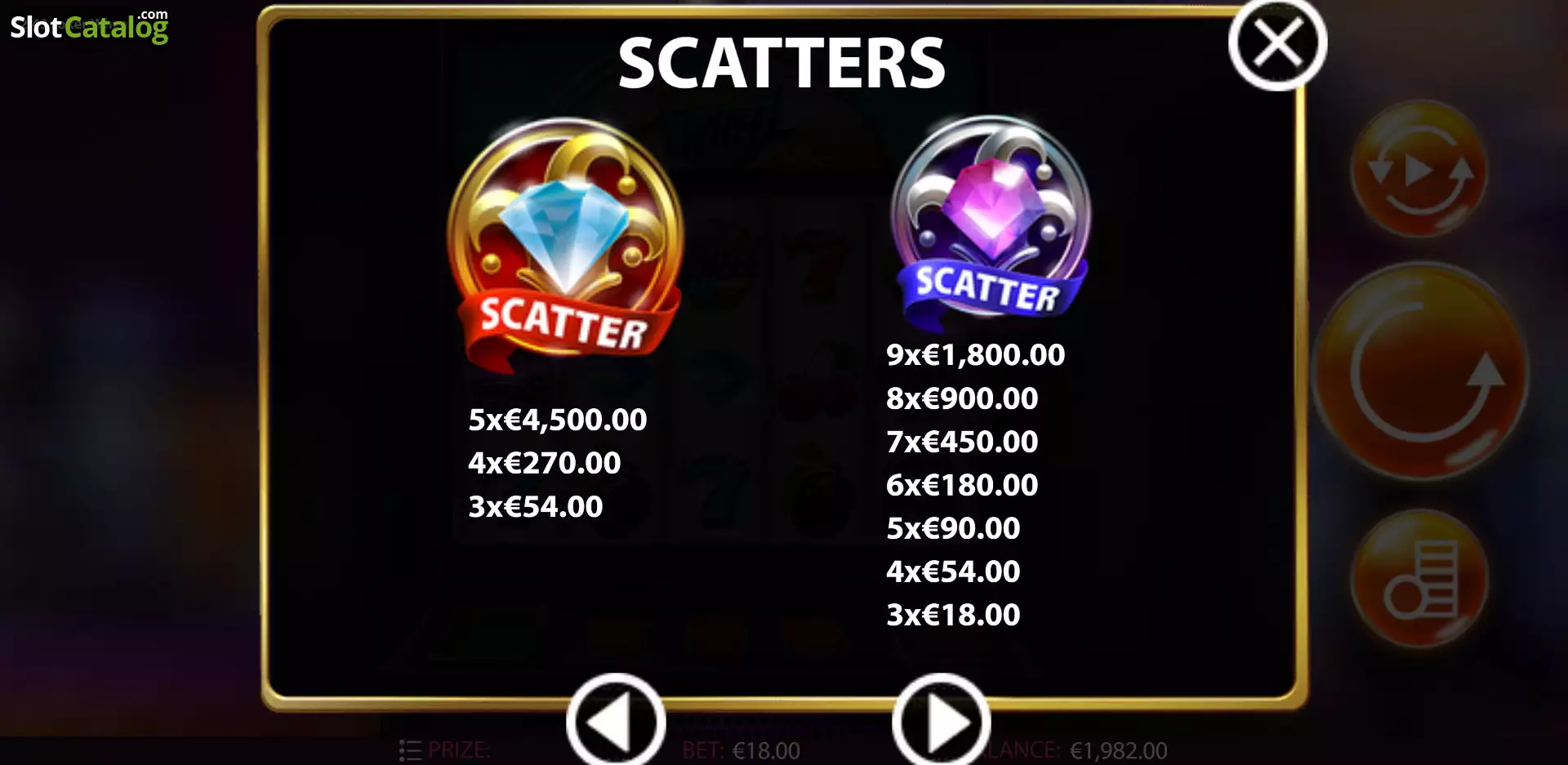Close the Scatters paytable window
1568x765 pixels.
tap(1277, 42)
